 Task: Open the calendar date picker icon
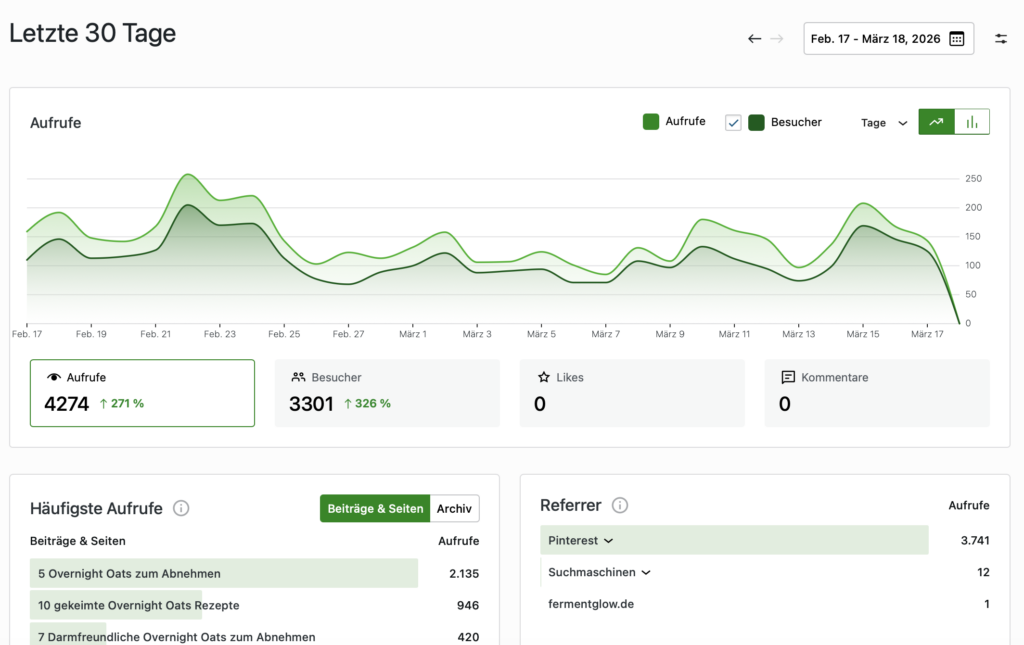click(x=956, y=39)
